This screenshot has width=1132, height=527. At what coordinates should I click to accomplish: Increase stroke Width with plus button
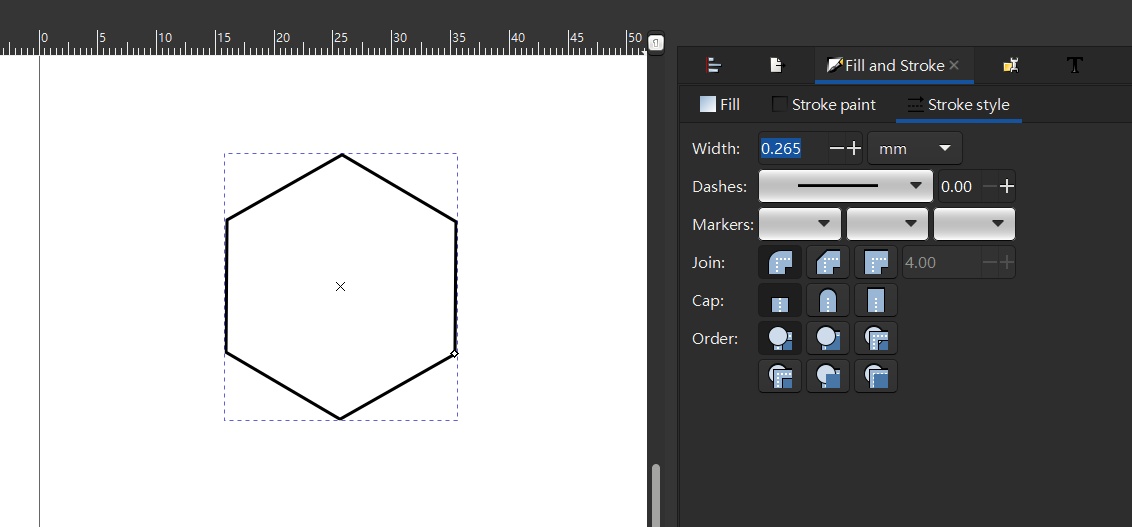[x=854, y=149]
